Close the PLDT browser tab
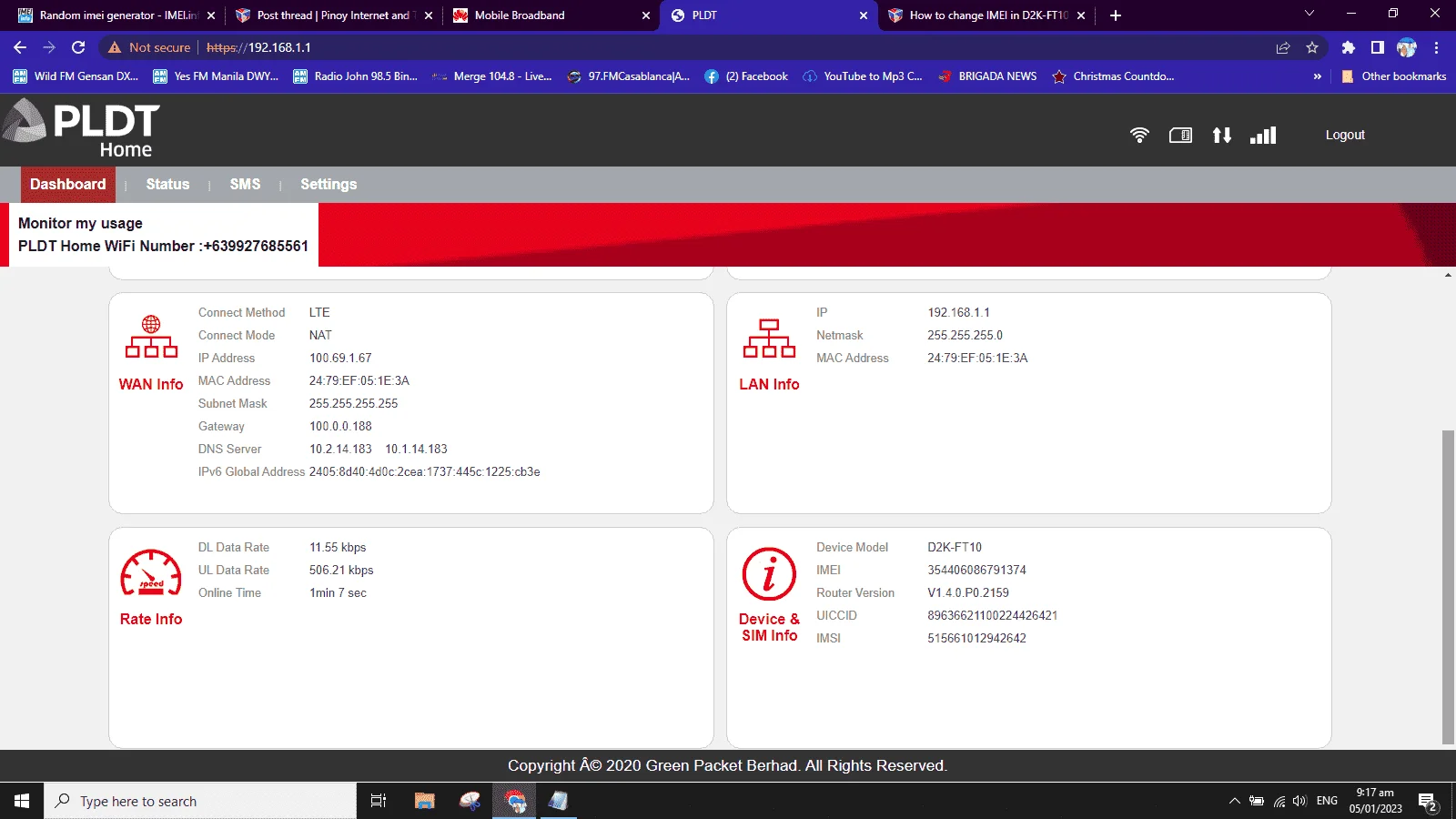The height and width of the screenshot is (819, 1456). 864,15
